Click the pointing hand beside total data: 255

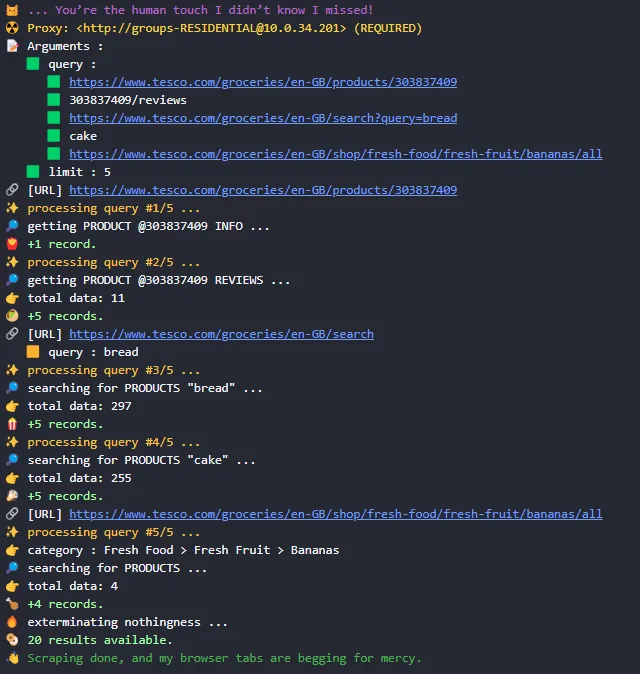(x=12, y=478)
